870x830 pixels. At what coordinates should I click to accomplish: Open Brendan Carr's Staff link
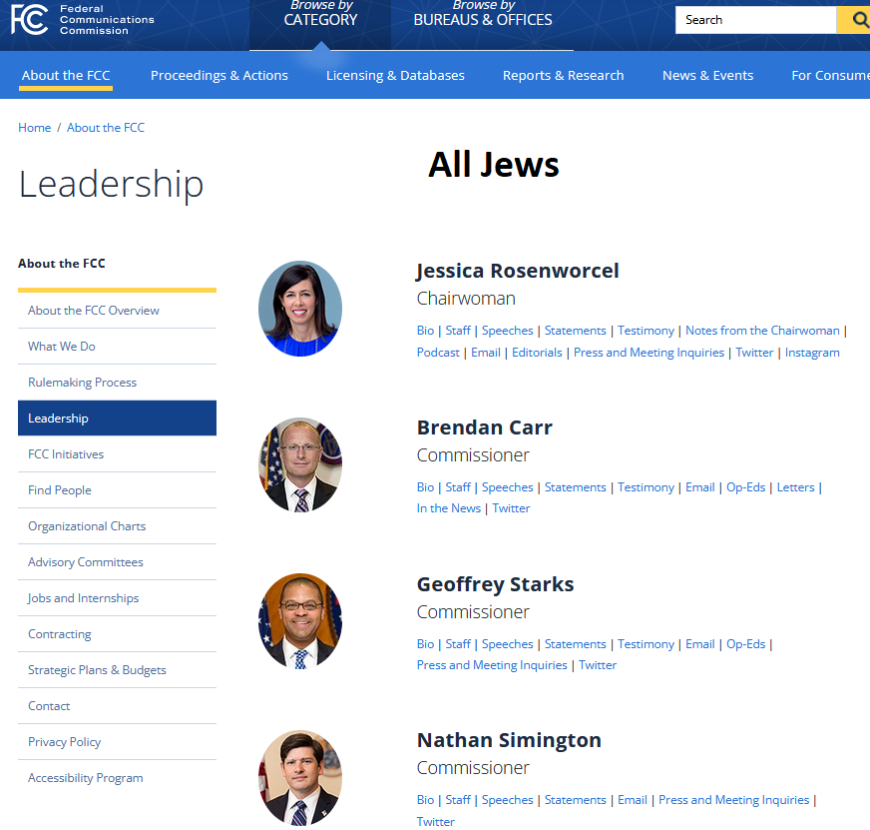(x=458, y=487)
